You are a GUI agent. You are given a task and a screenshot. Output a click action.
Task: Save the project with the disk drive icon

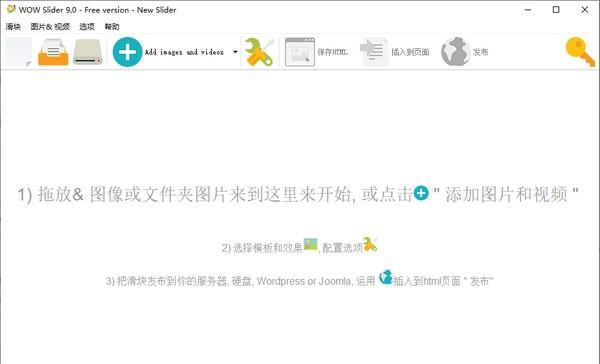(x=88, y=52)
